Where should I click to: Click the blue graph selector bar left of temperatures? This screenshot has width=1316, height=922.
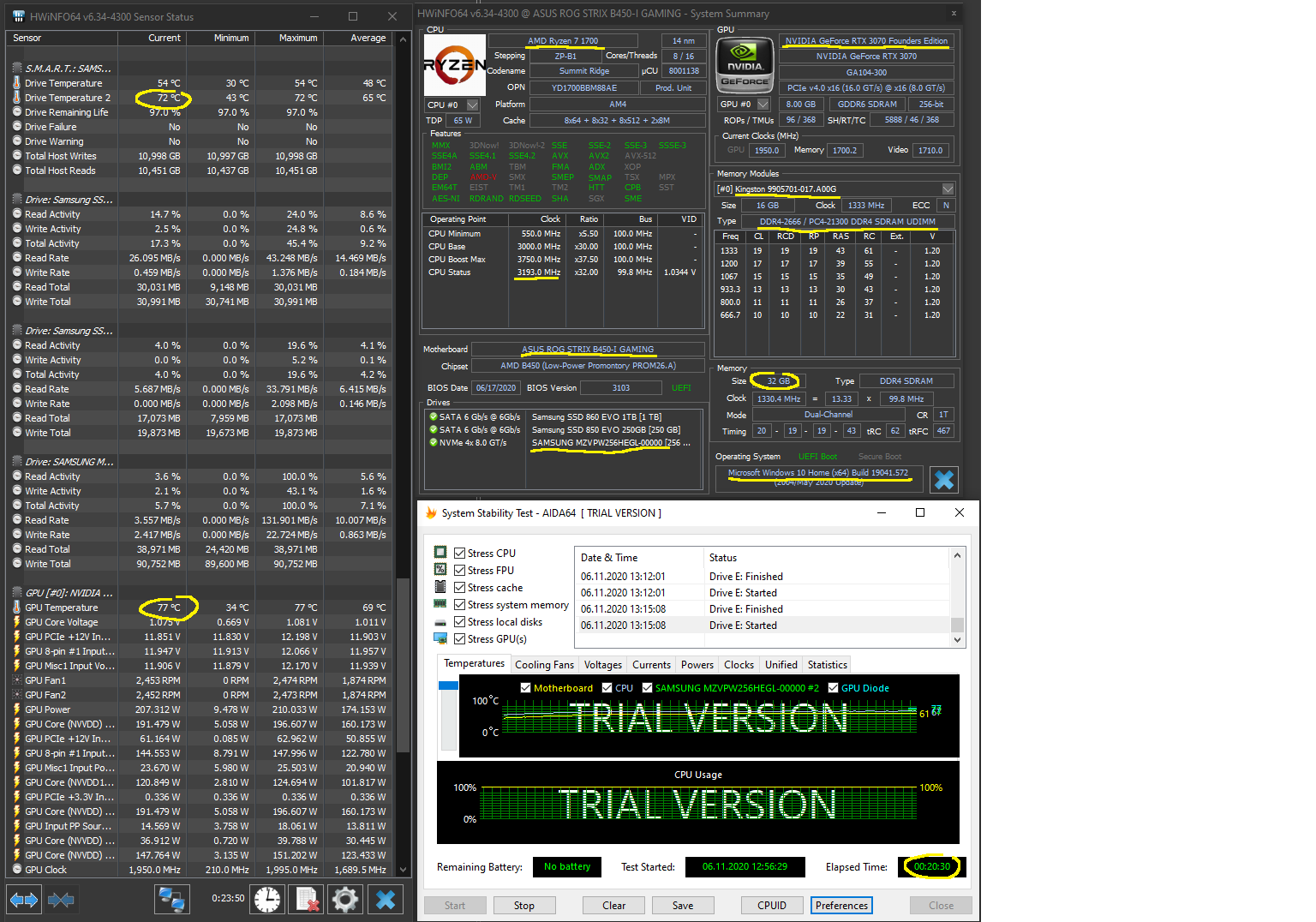click(448, 686)
